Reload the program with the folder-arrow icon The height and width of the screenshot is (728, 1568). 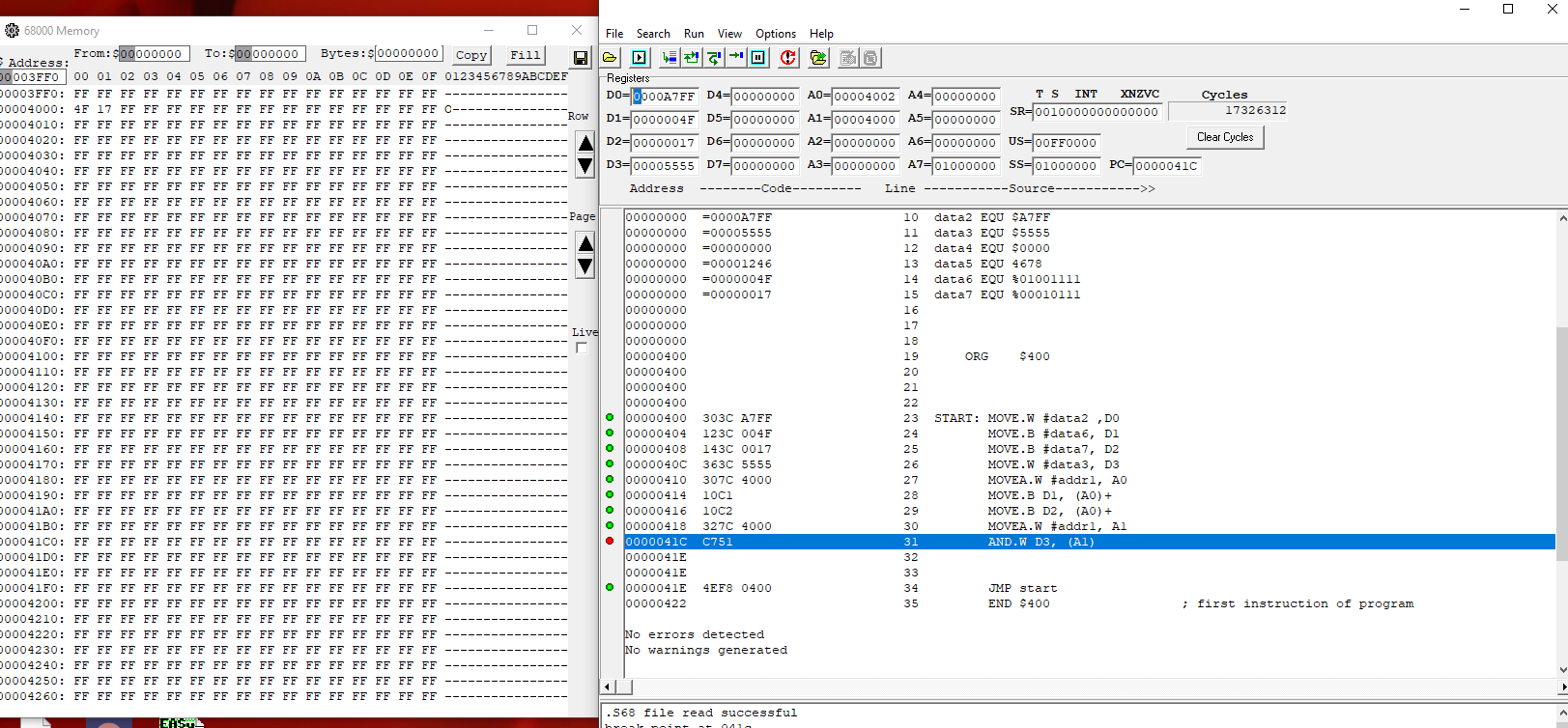pyautogui.click(x=818, y=58)
